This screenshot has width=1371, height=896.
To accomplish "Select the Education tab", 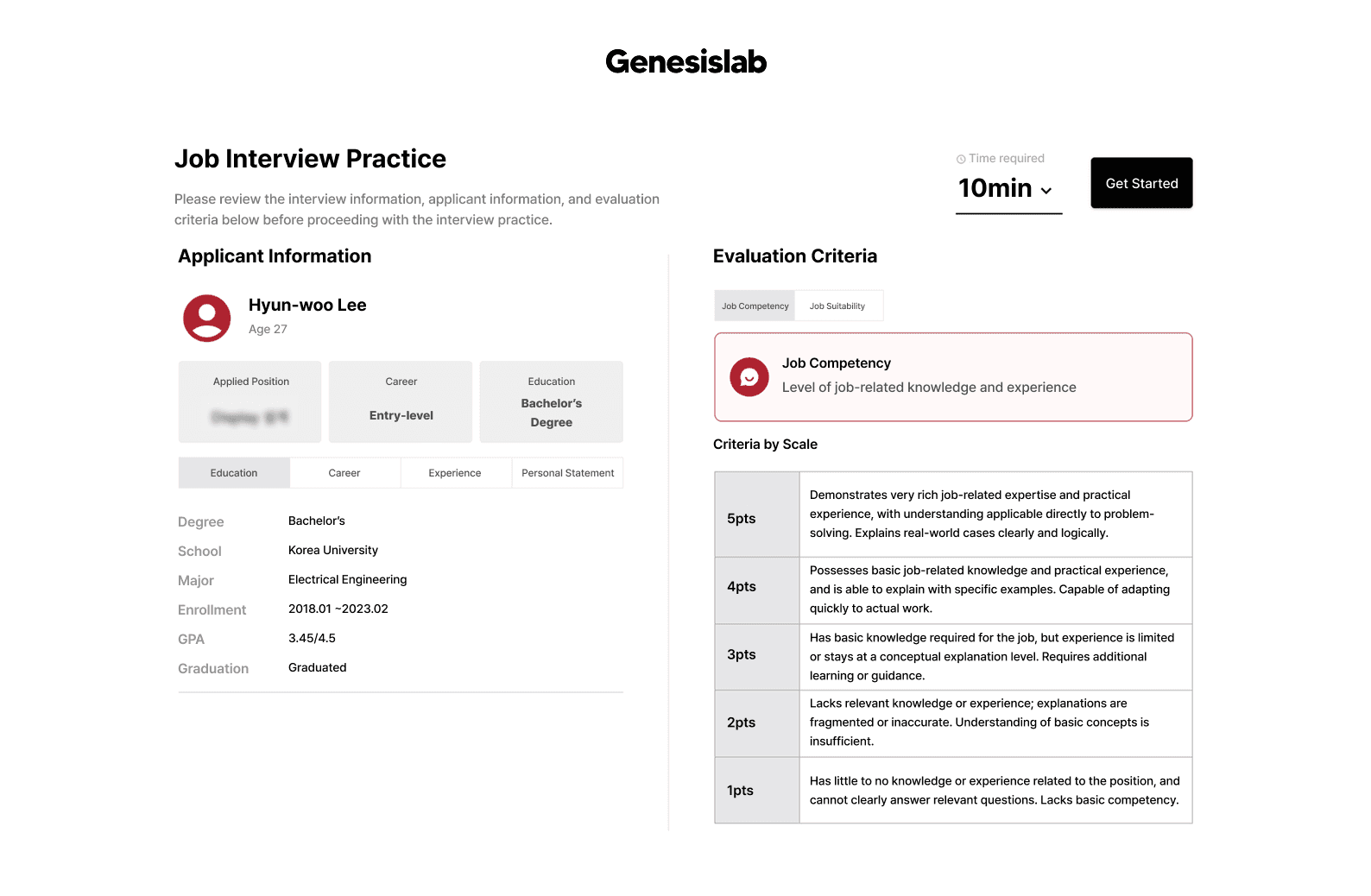I will click(x=234, y=473).
